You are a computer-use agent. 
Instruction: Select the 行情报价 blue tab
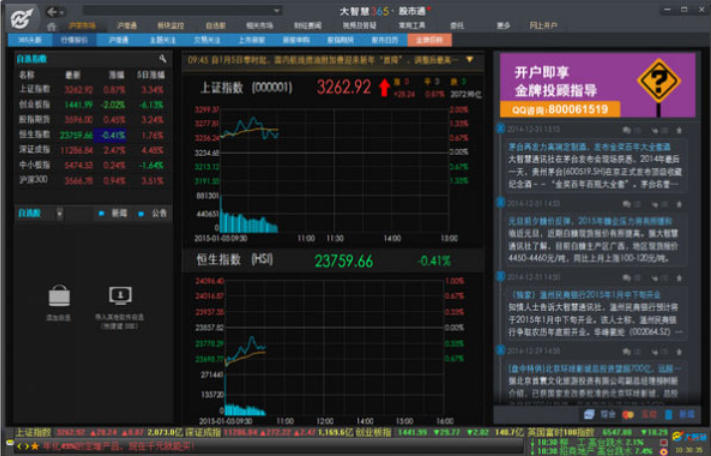click(74, 40)
